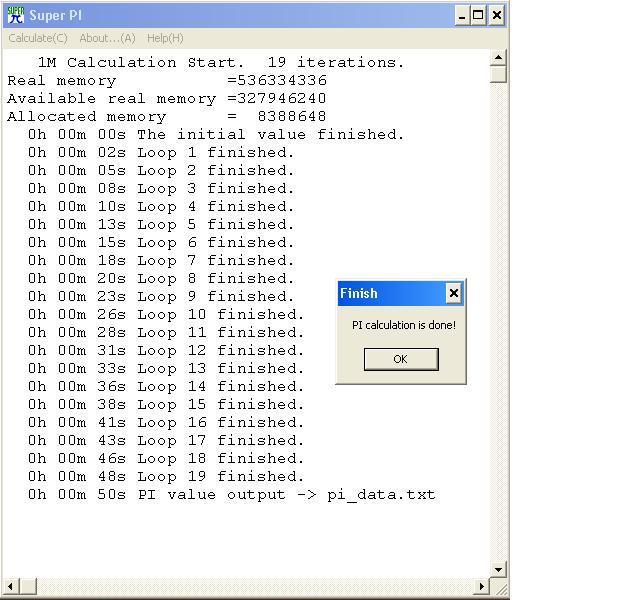The image size is (640, 600).
Task: Click the 'Loop 16 finished.' line
Action: pyautogui.click(x=166, y=422)
